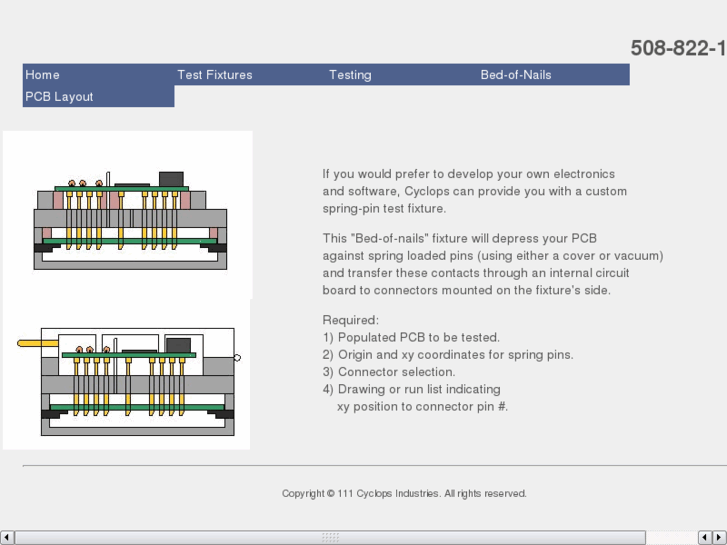Click 'Origin and xy coordinates for spring pins'
The width and height of the screenshot is (727, 545).
(x=455, y=355)
